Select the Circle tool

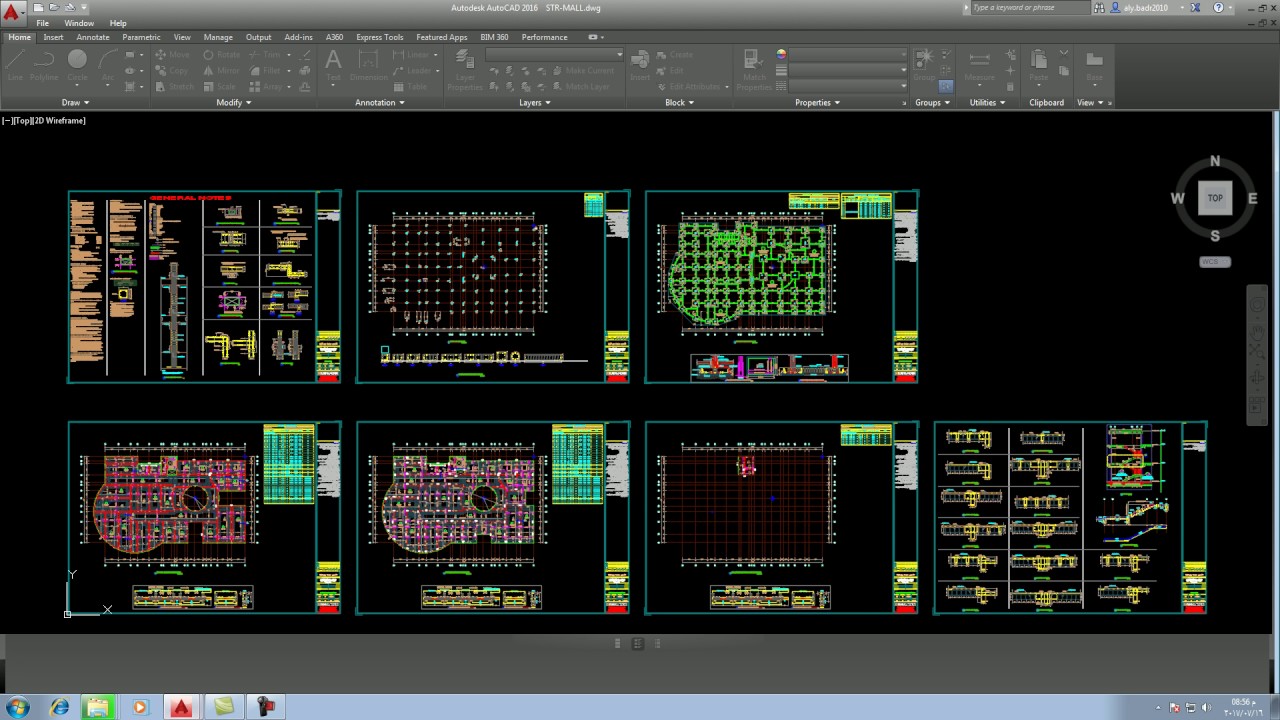click(x=77, y=66)
